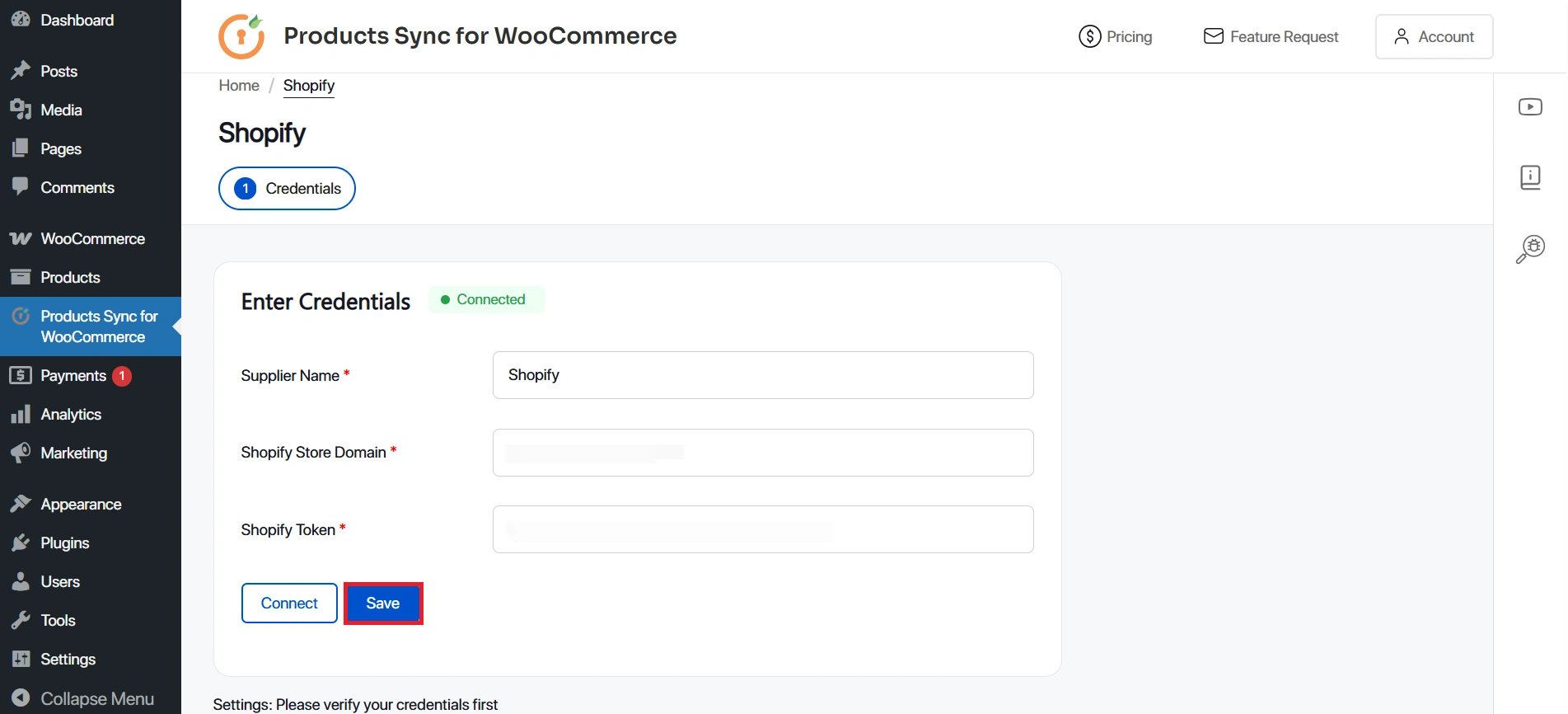Image resolution: width=1568 pixels, height=714 pixels.
Task: Click the Products Sync orange logo
Action: [241, 36]
